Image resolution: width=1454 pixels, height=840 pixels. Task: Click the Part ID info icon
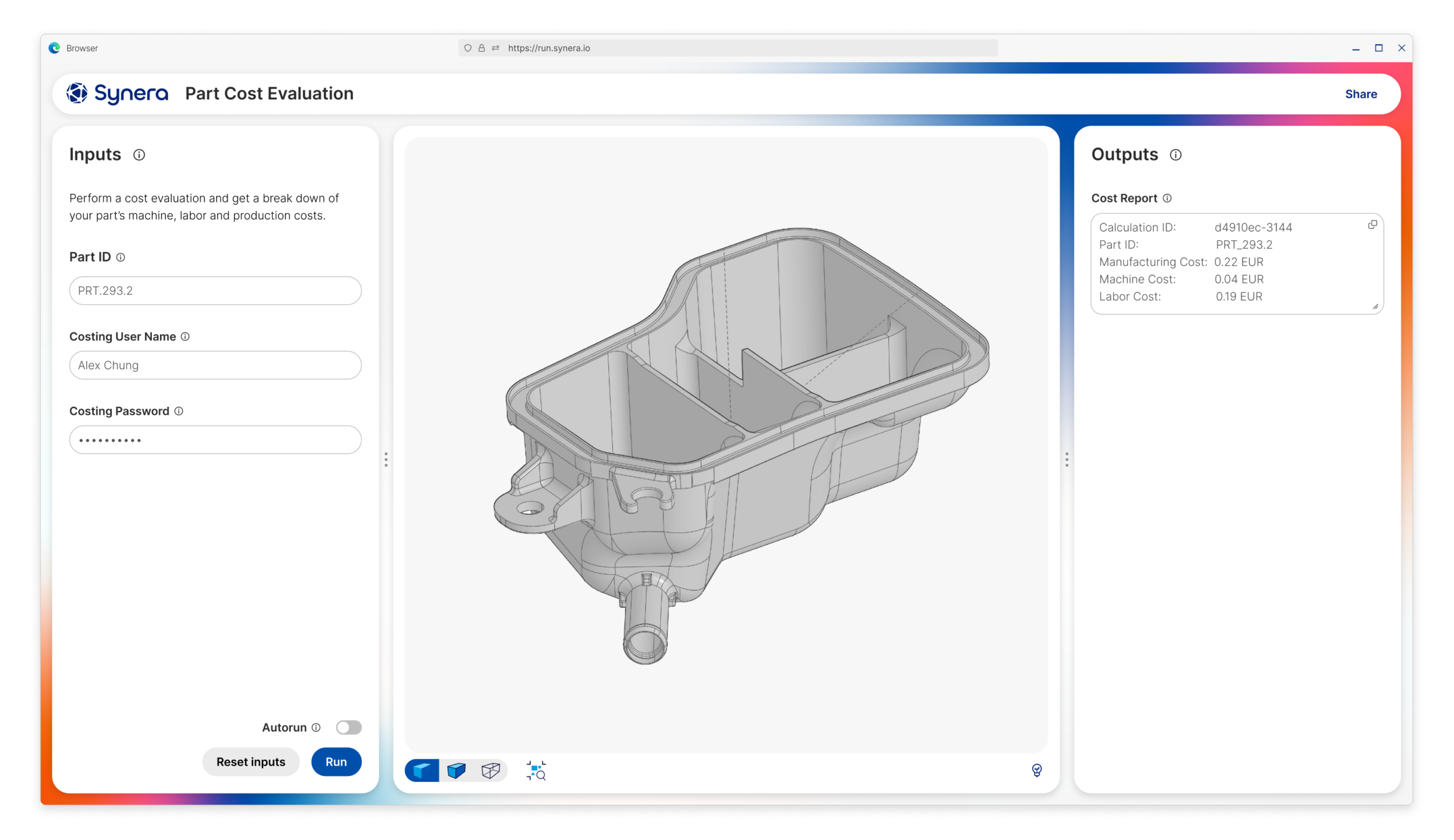[x=120, y=257]
